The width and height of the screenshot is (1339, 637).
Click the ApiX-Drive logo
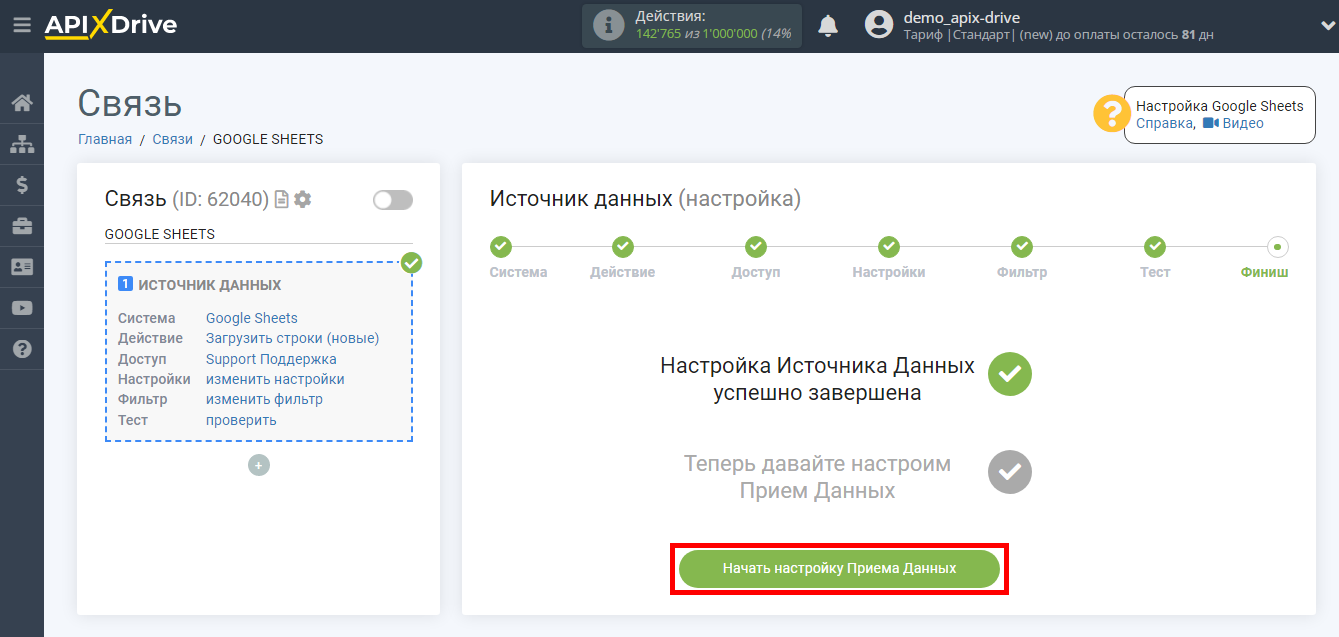pos(111,26)
